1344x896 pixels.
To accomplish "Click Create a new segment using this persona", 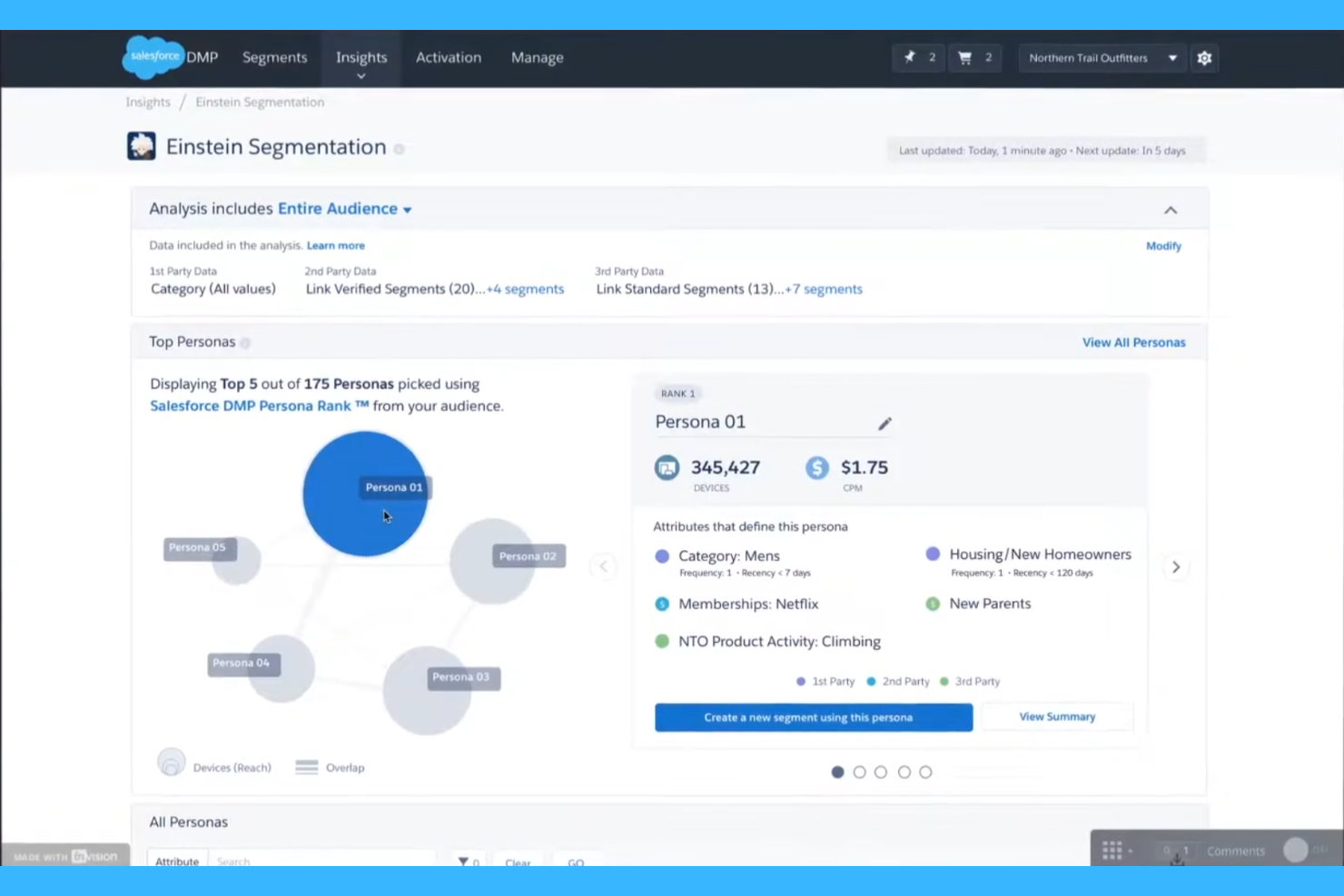I will click(812, 717).
